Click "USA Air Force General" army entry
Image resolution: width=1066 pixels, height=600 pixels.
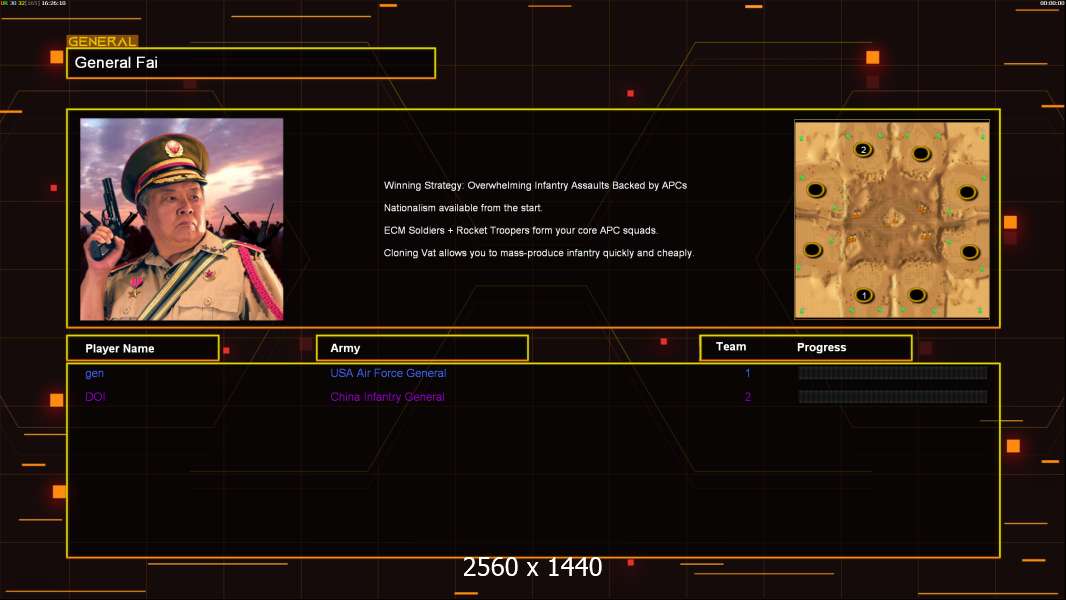(388, 373)
